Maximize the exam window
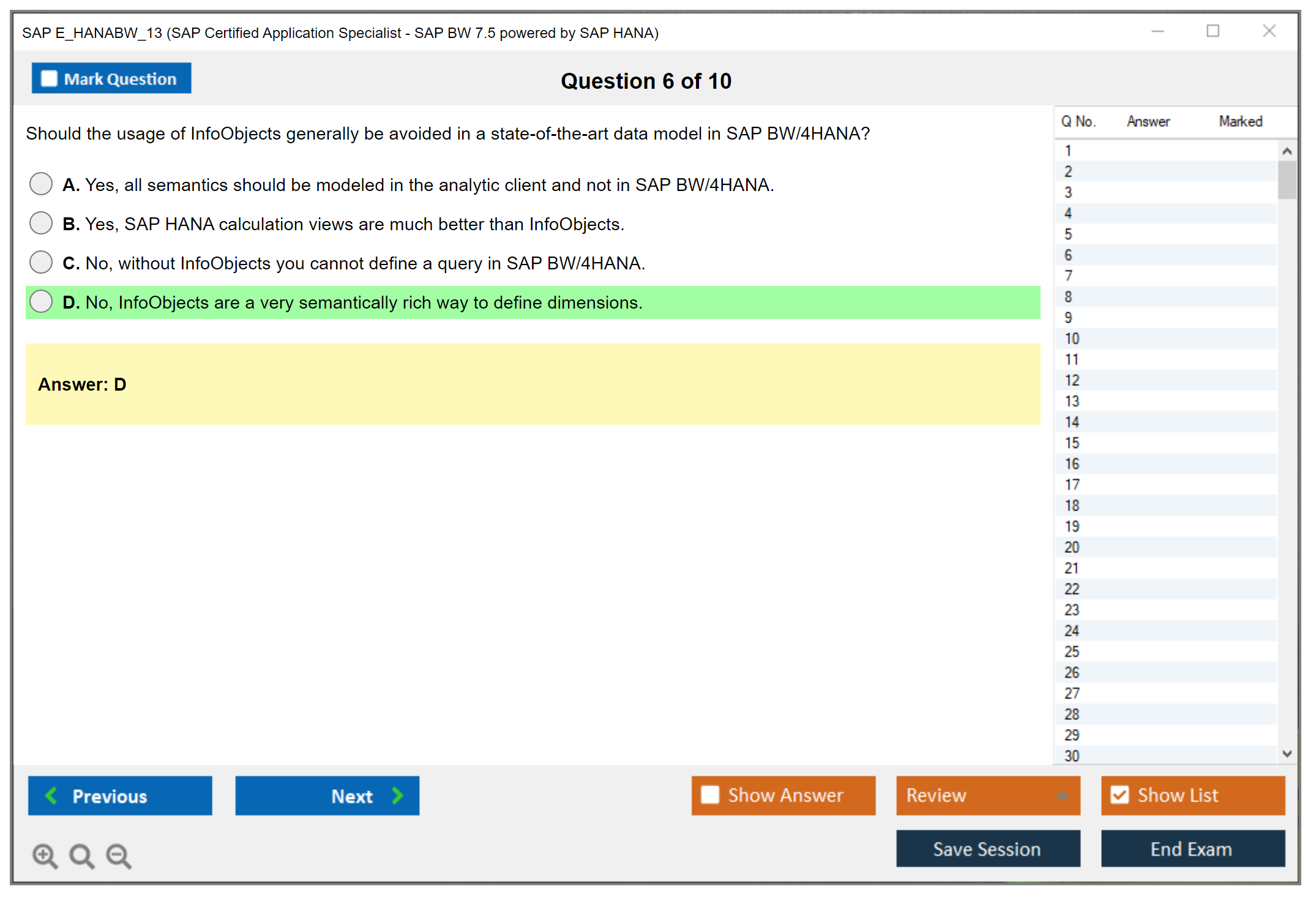This screenshot has height=900, width=1316. [x=1213, y=31]
